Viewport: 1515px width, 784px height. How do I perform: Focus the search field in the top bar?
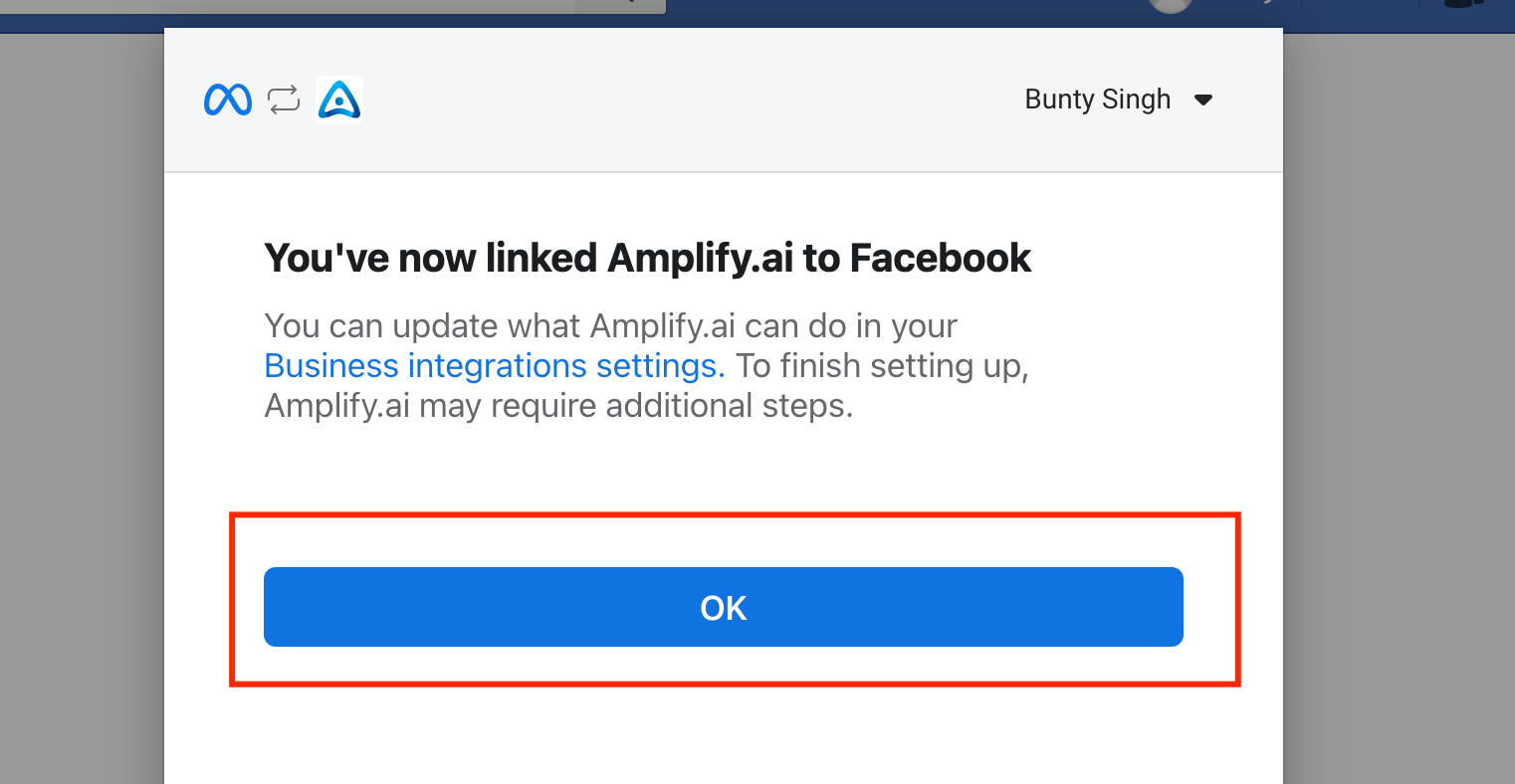pyautogui.click(x=289, y=6)
